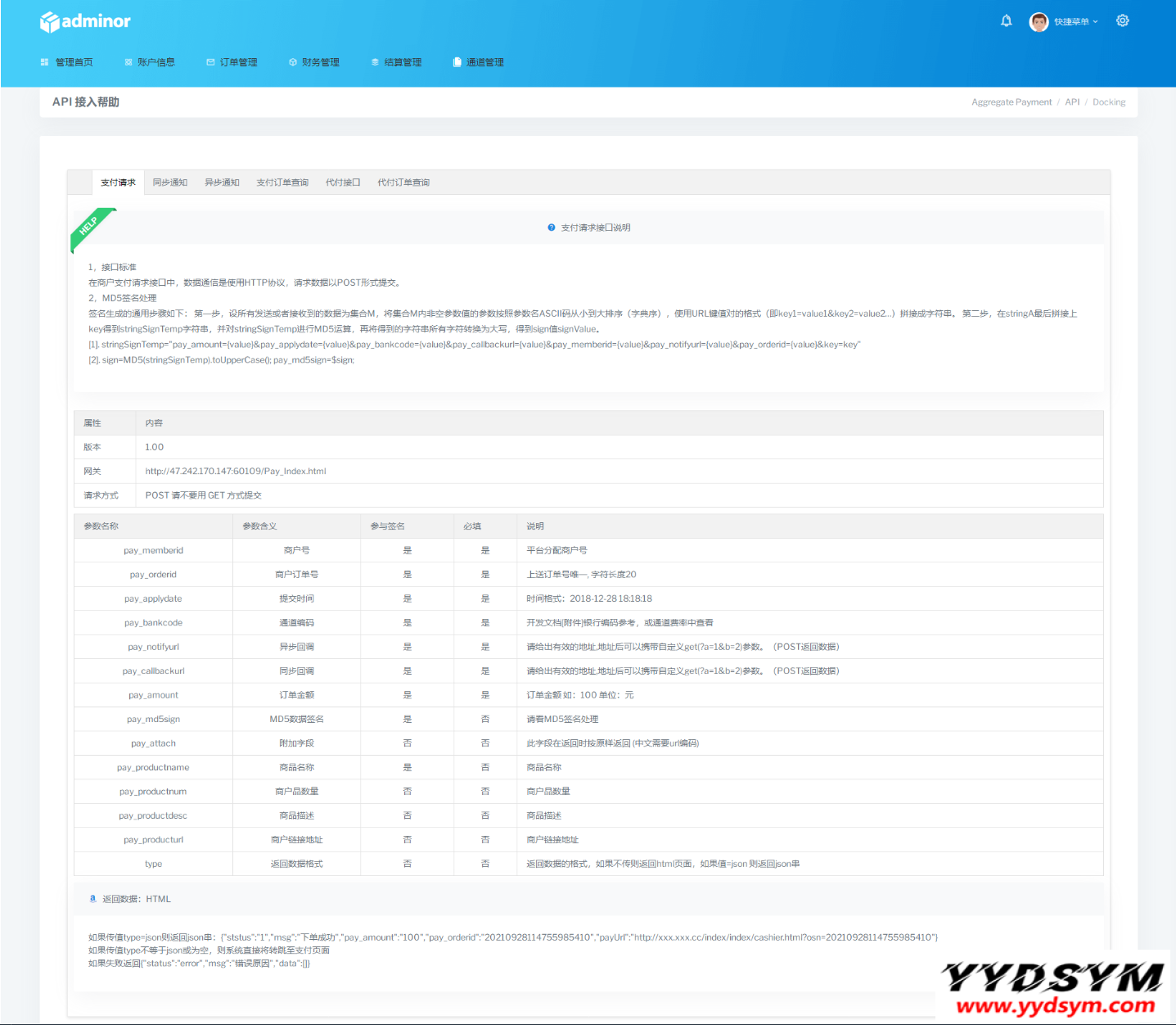Select the 支付订单查询 tab
The image size is (1176, 1025).
(x=282, y=183)
